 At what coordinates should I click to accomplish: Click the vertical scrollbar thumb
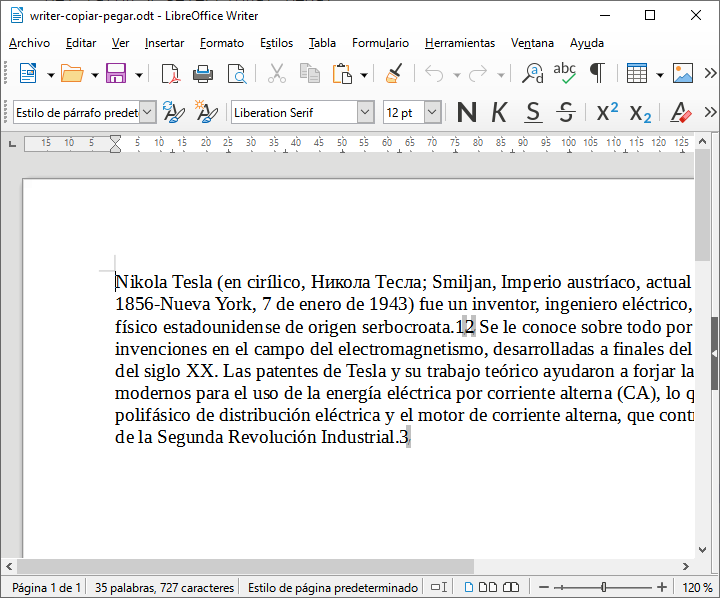(x=702, y=205)
